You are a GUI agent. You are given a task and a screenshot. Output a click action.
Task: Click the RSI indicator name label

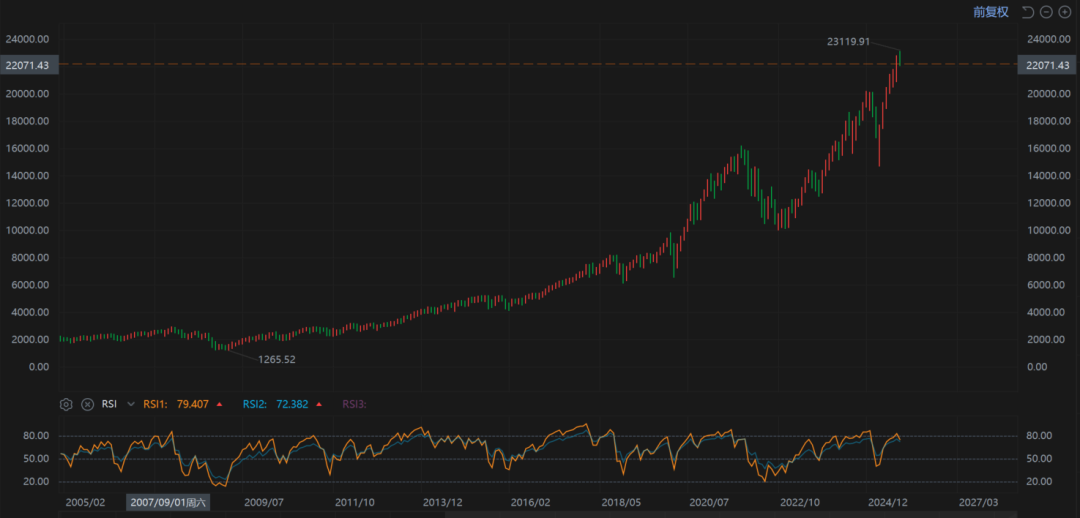110,404
